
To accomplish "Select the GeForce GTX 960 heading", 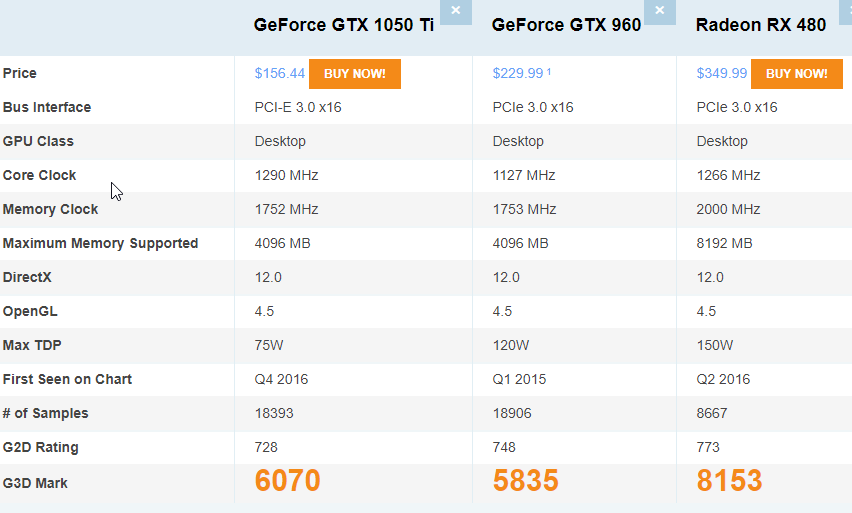I will [566, 25].
